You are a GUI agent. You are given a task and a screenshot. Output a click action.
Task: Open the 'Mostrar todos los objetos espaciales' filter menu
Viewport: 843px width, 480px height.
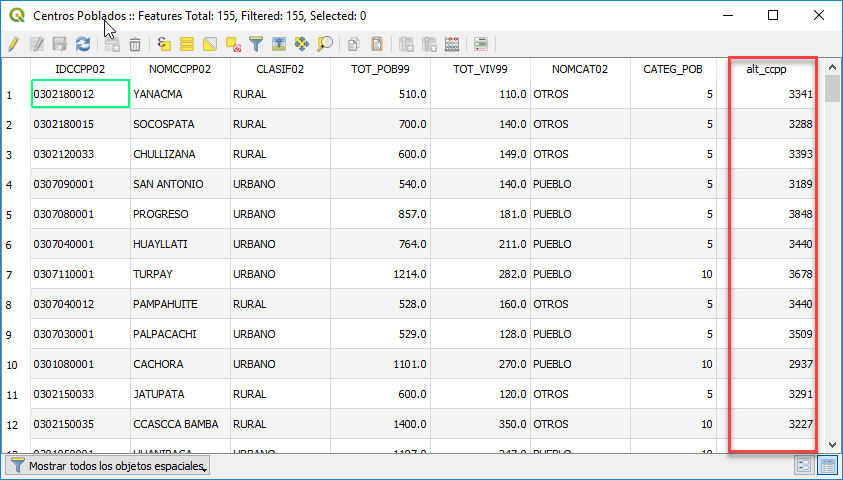coord(108,466)
